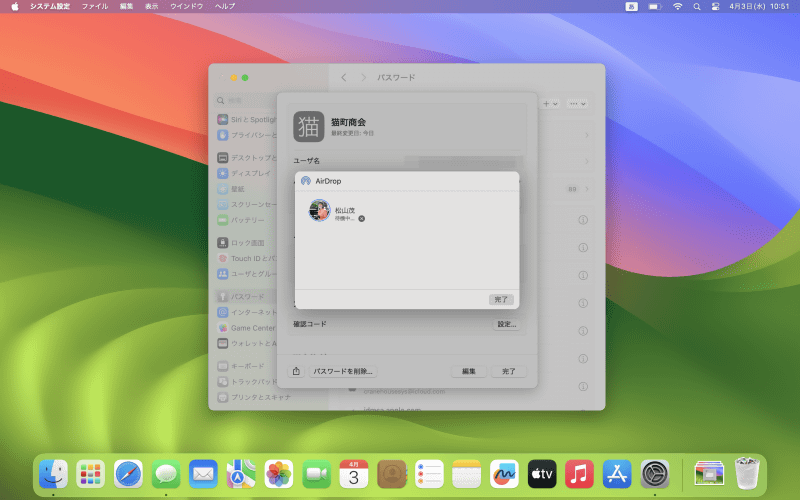Open the add password plus dropdown
The width and height of the screenshot is (800, 500).
pos(550,104)
